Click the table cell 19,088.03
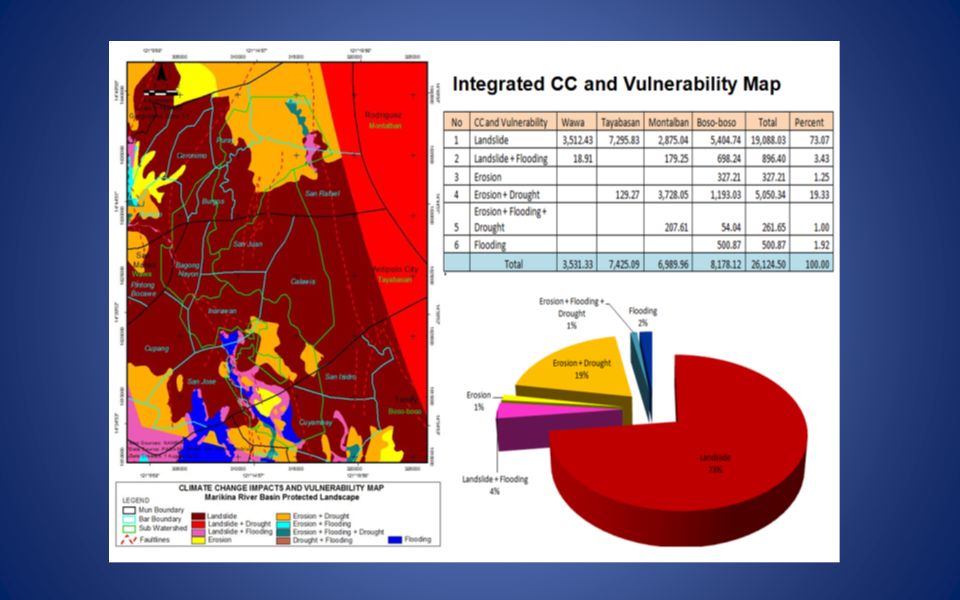This screenshot has height=600, width=960. [768, 140]
